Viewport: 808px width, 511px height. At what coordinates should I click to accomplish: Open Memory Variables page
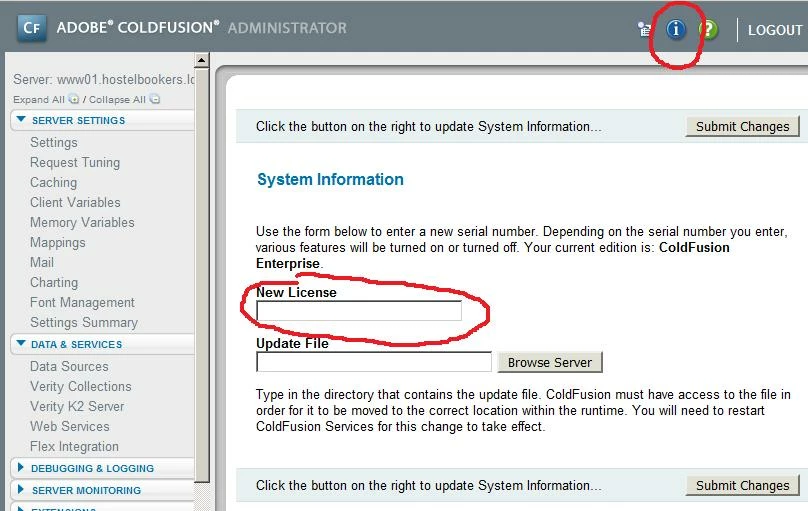point(82,222)
